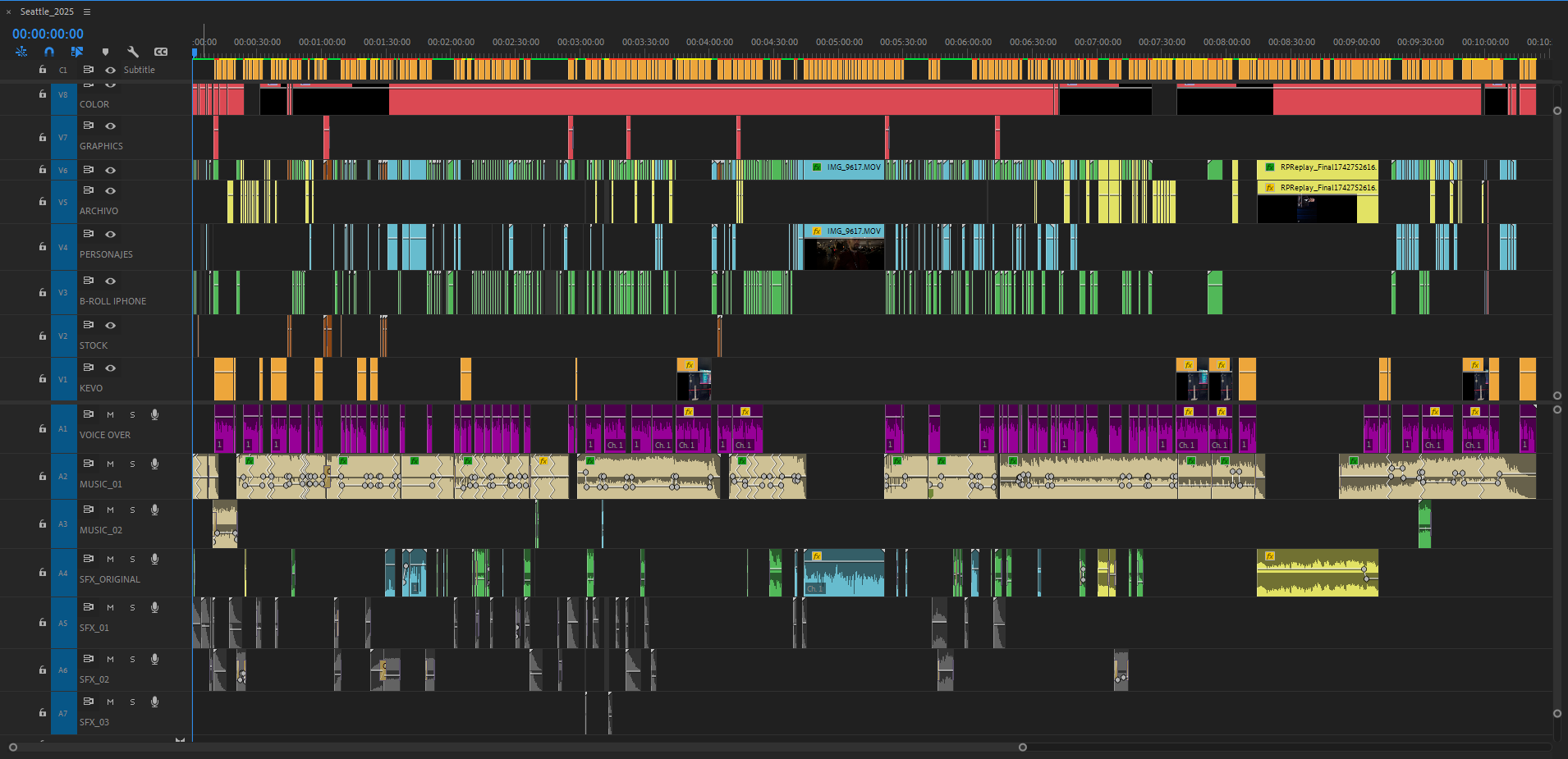Solo the SFX_ORIGINAL audio track
The width and height of the screenshot is (1568, 759).
tap(132, 560)
